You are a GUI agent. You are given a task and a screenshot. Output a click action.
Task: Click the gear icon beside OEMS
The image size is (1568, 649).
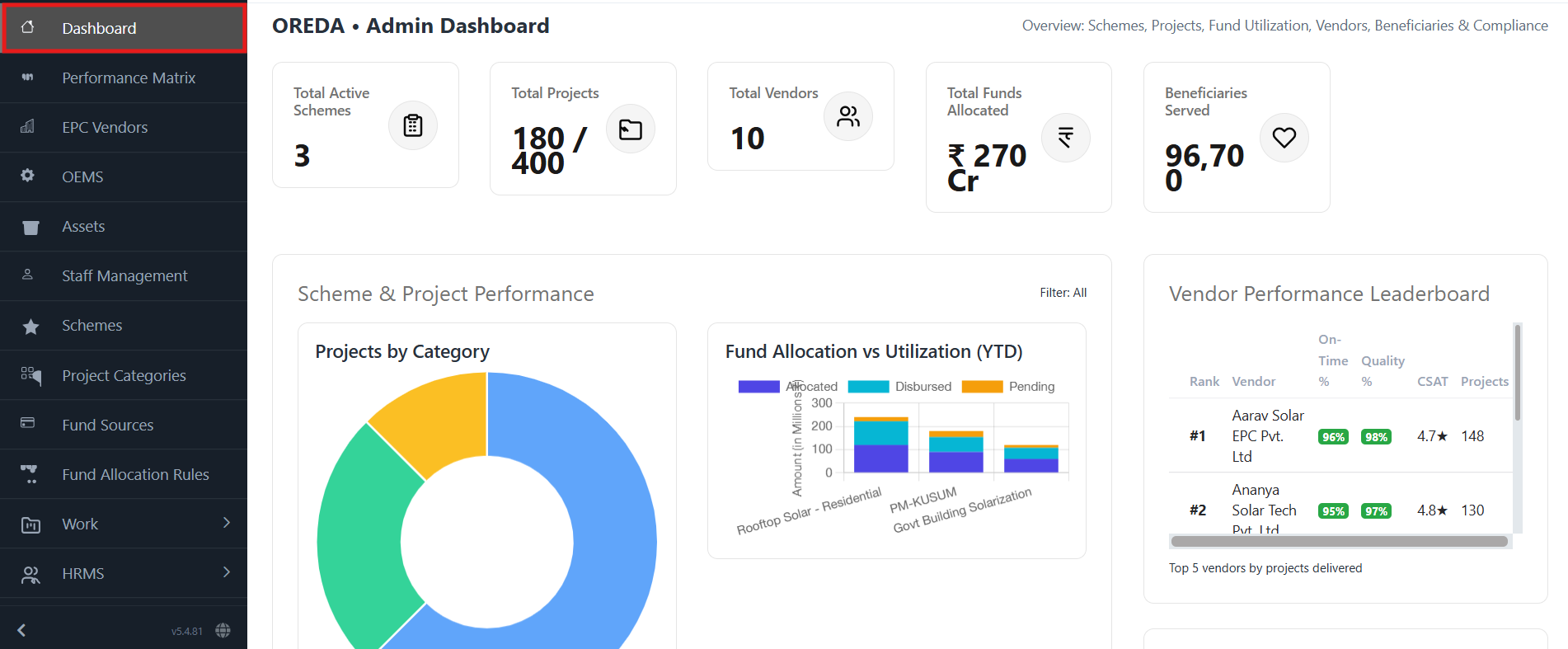pyautogui.click(x=28, y=176)
